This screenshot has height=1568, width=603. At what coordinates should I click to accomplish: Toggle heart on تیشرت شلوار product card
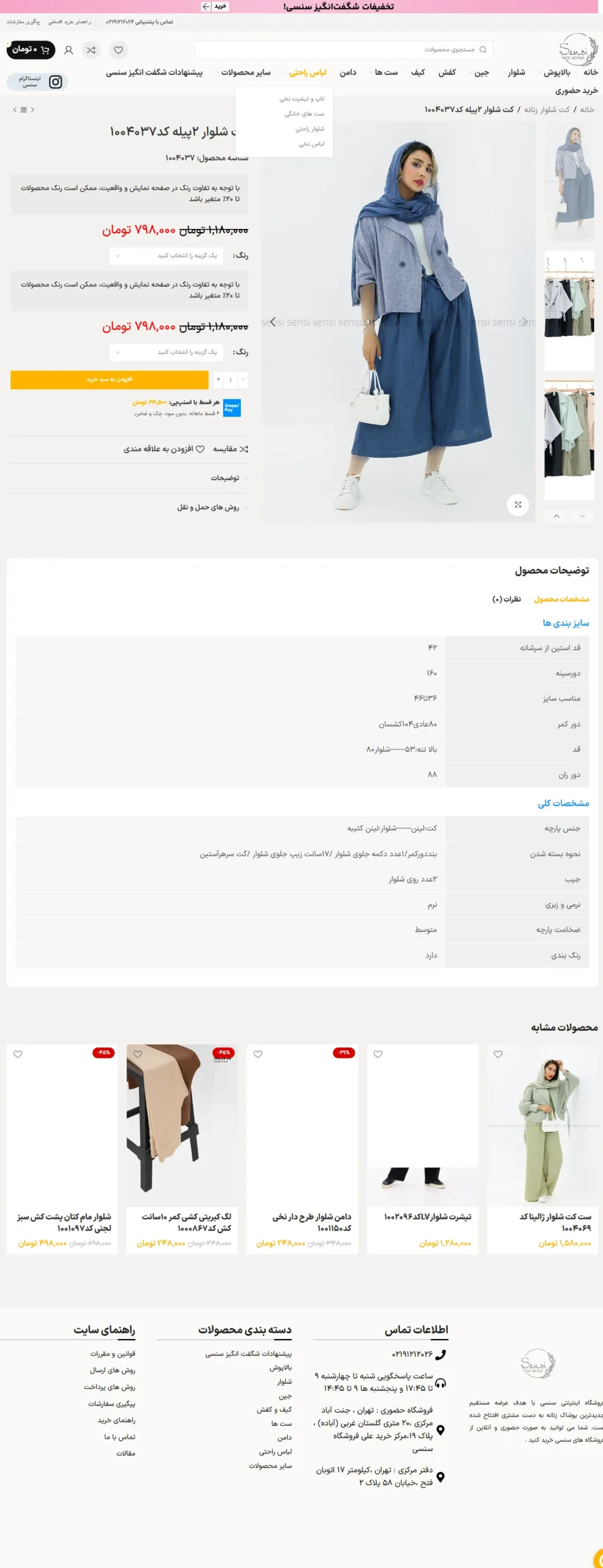pos(378,1054)
